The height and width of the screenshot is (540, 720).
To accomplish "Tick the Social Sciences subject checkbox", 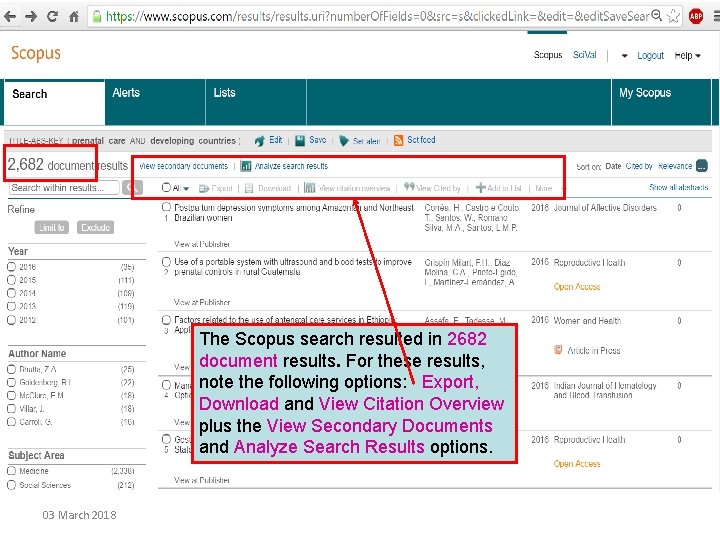I will point(11,485).
